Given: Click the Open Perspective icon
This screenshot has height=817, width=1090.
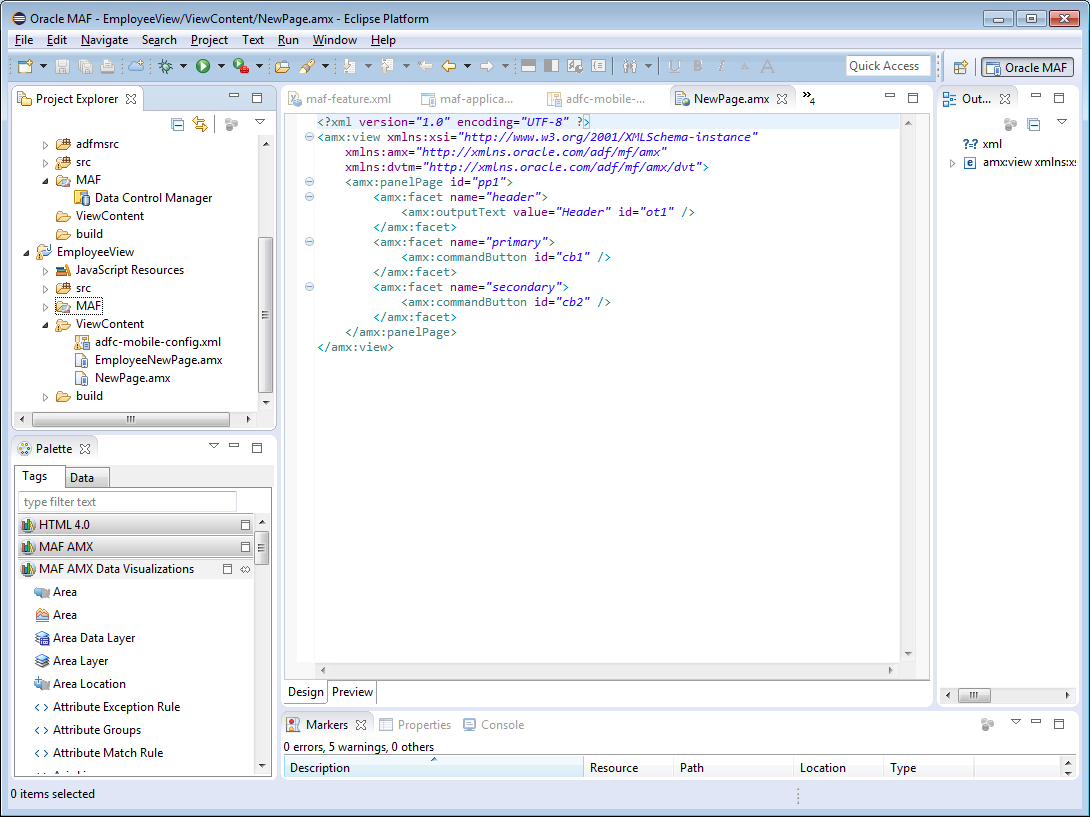Looking at the screenshot, I should click(960, 67).
